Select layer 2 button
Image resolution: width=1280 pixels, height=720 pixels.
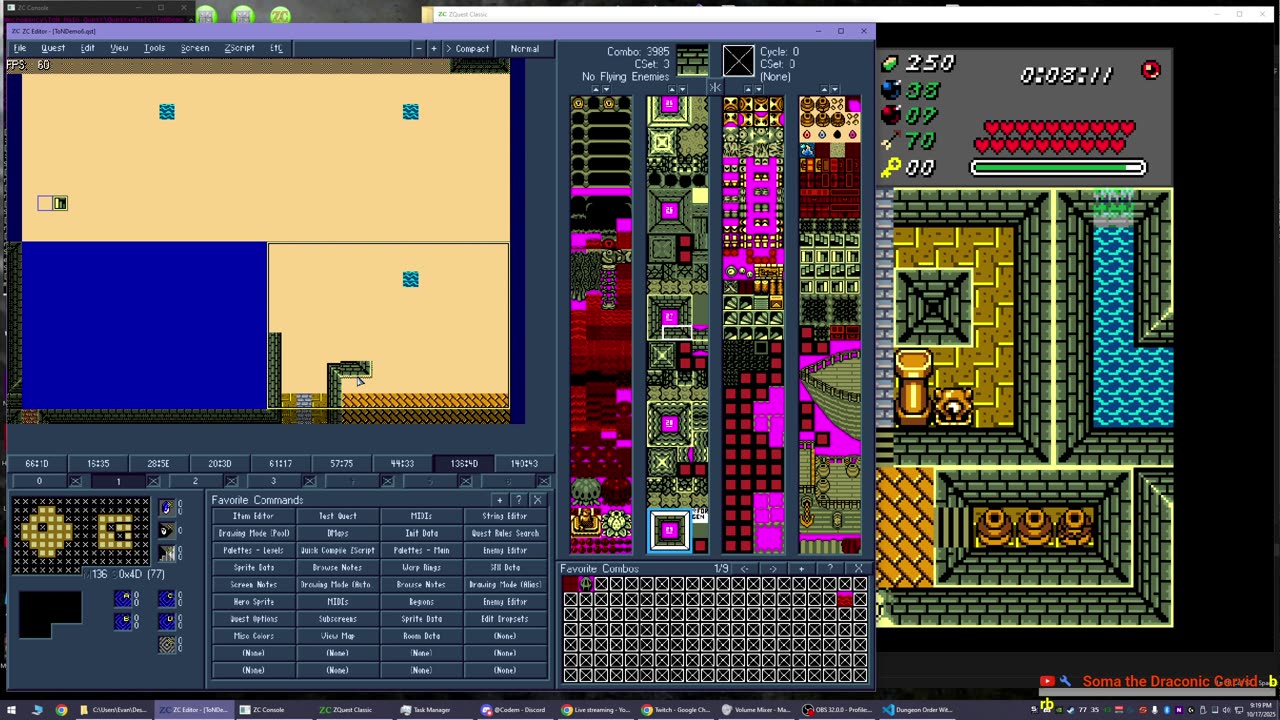coord(195,481)
